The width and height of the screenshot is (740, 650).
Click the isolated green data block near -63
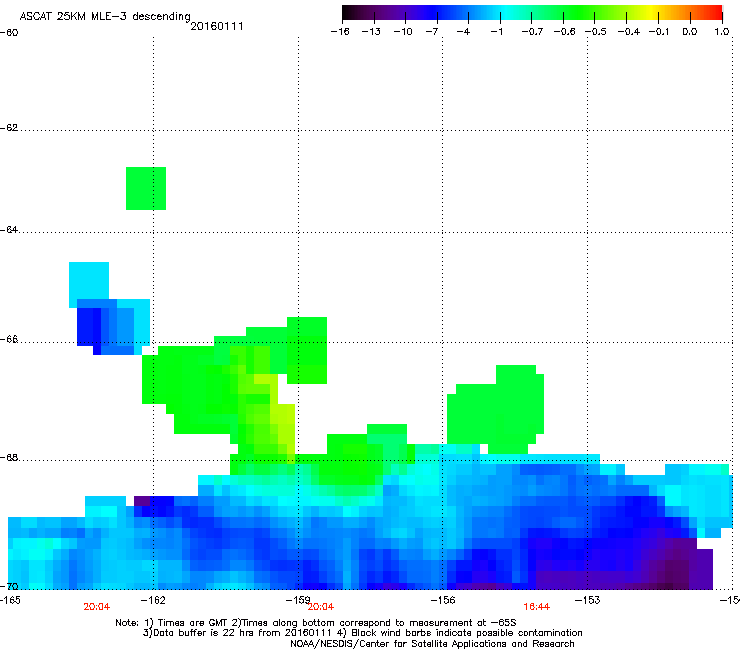(x=146, y=188)
